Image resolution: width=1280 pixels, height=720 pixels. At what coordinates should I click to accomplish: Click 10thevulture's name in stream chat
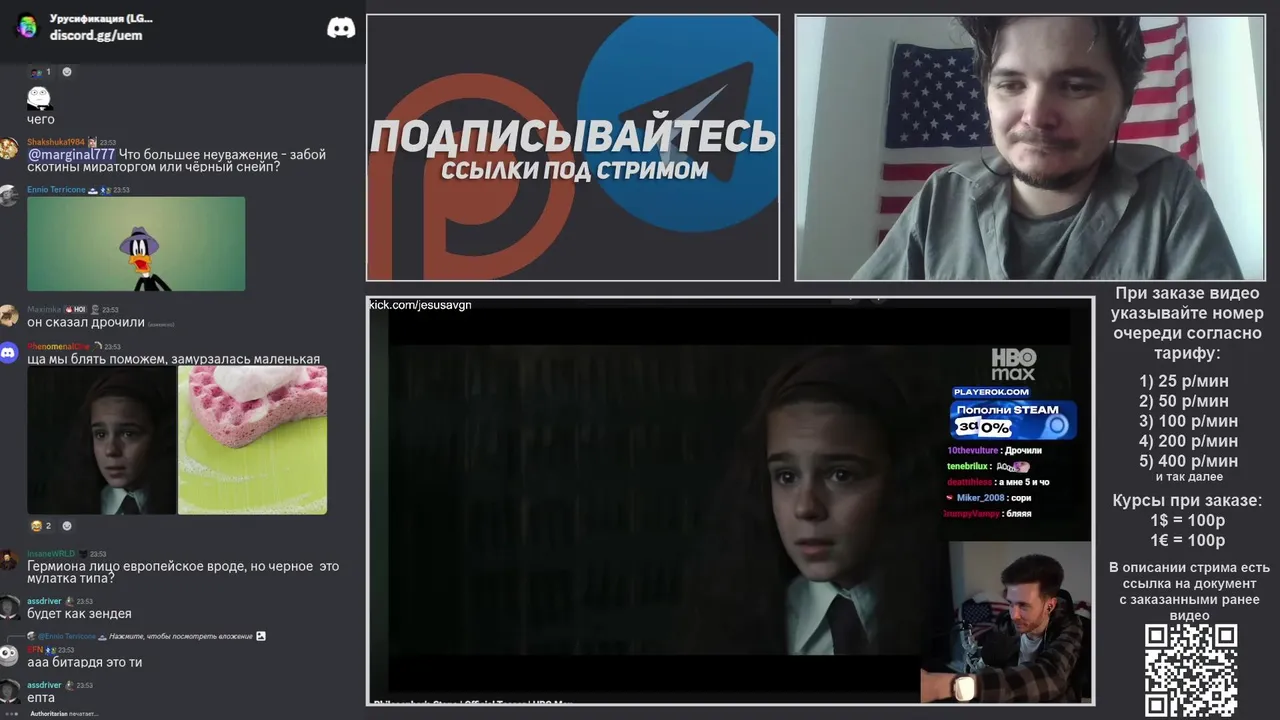(972, 451)
